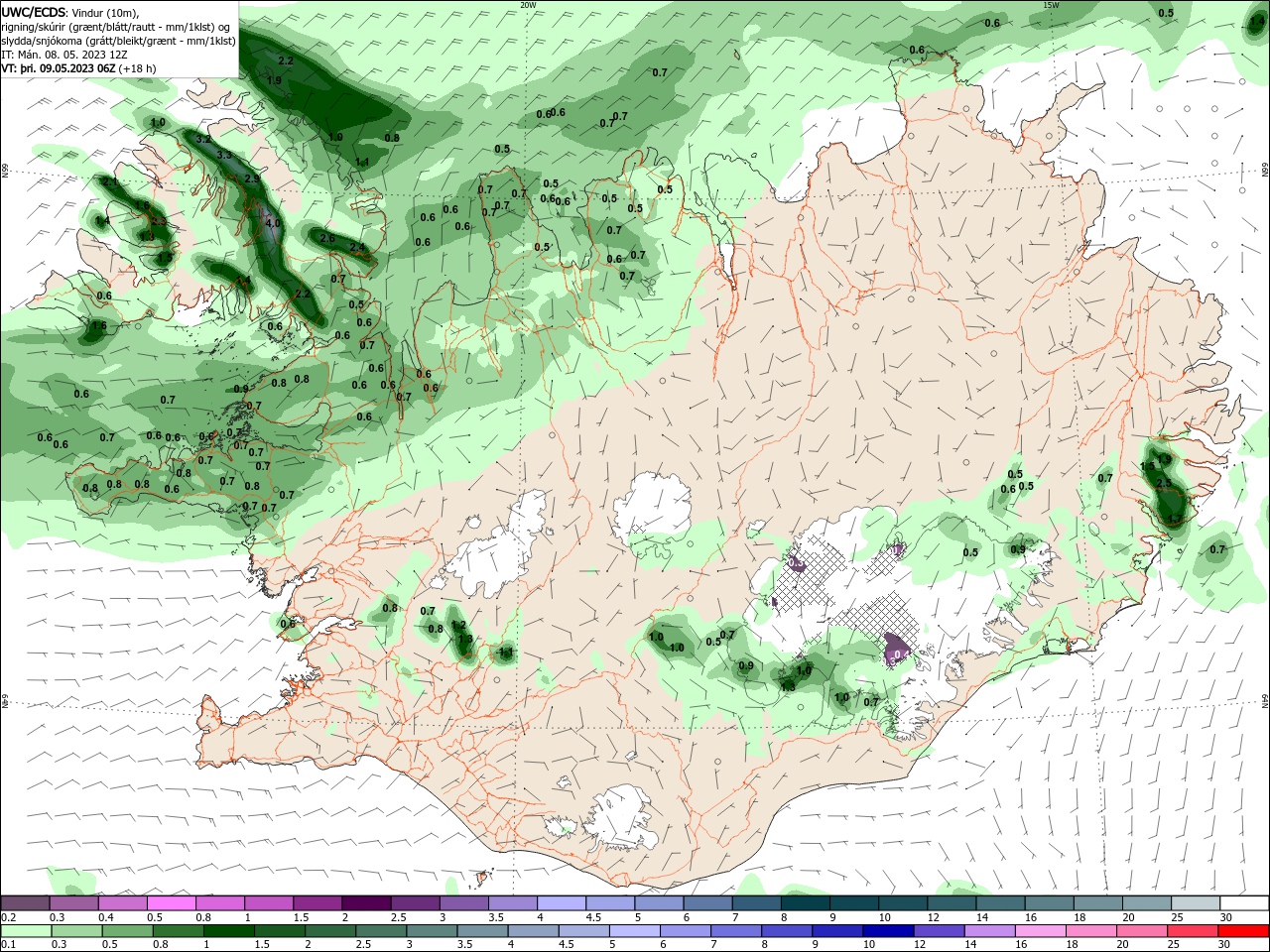Select the deep blue lower legend swatch at 10
Viewport: 1270px width, 952px height.
click(x=890, y=931)
